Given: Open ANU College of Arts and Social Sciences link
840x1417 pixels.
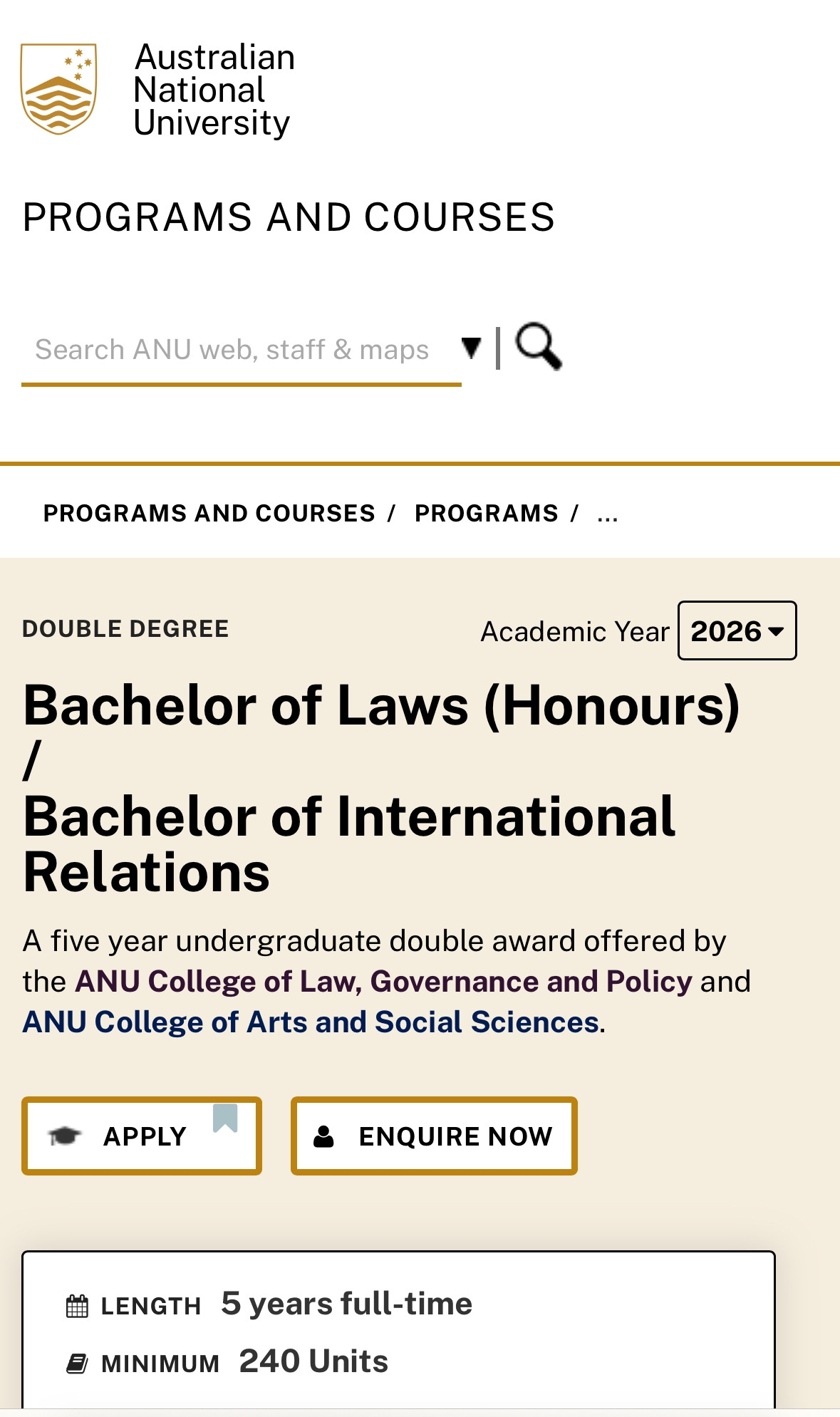Looking at the screenshot, I should tap(311, 1022).
